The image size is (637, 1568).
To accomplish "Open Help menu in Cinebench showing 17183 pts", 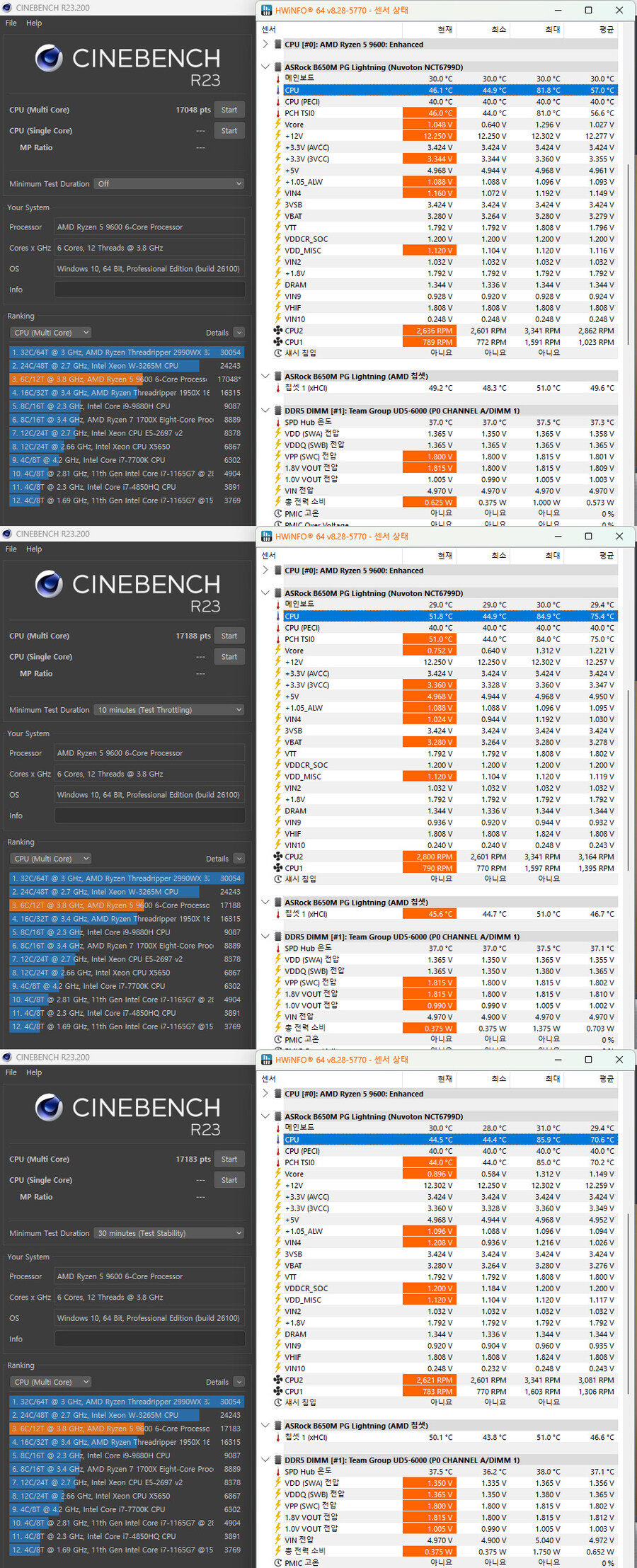I will click(x=34, y=1072).
